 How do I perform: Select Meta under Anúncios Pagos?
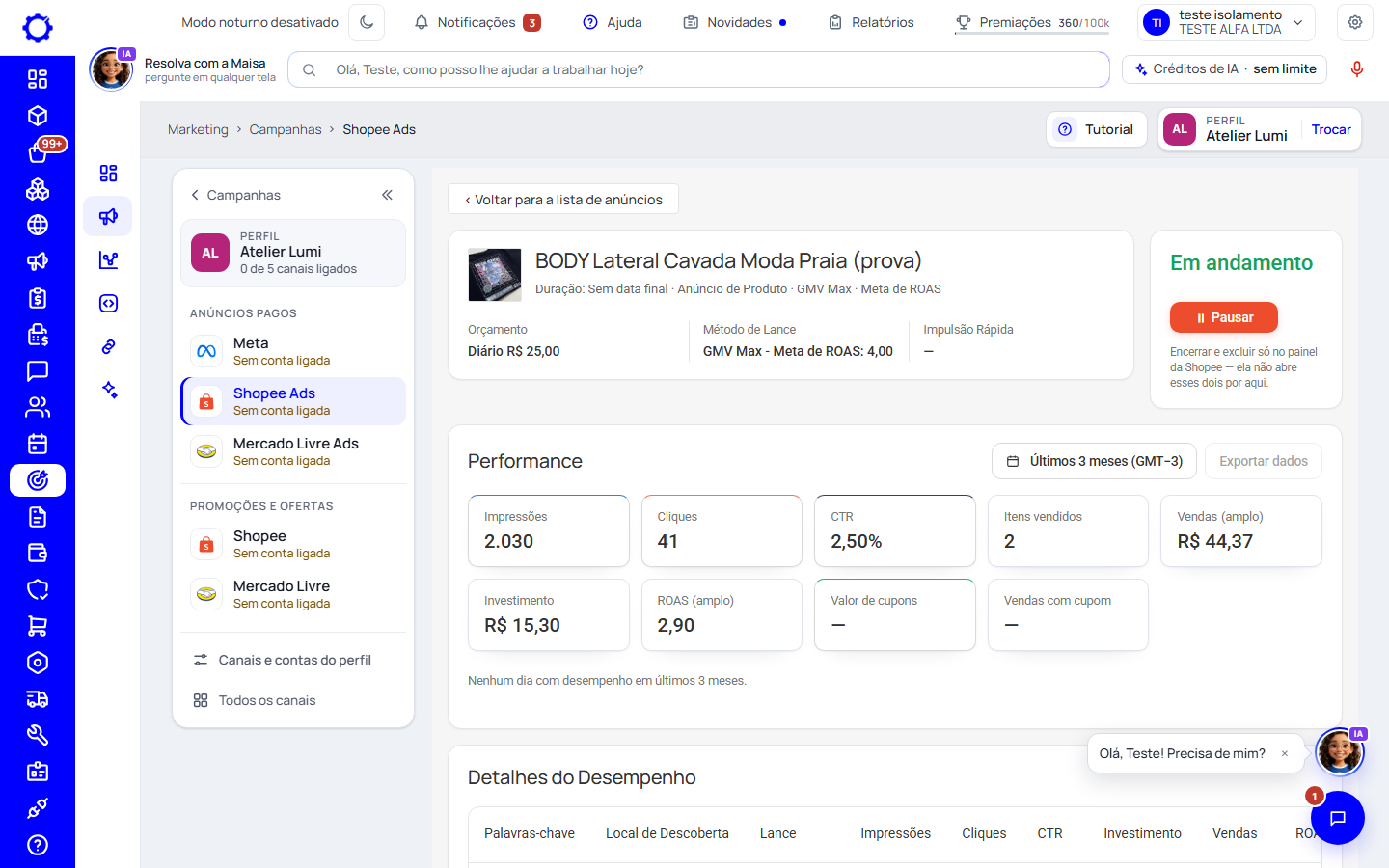pyautogui.click(x=293, y=351)
